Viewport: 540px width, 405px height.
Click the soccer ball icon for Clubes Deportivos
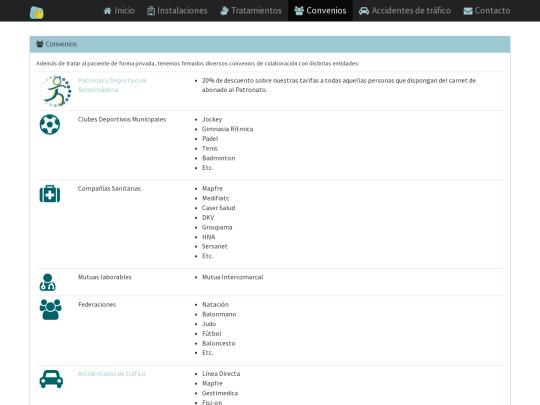pos(50,124)
